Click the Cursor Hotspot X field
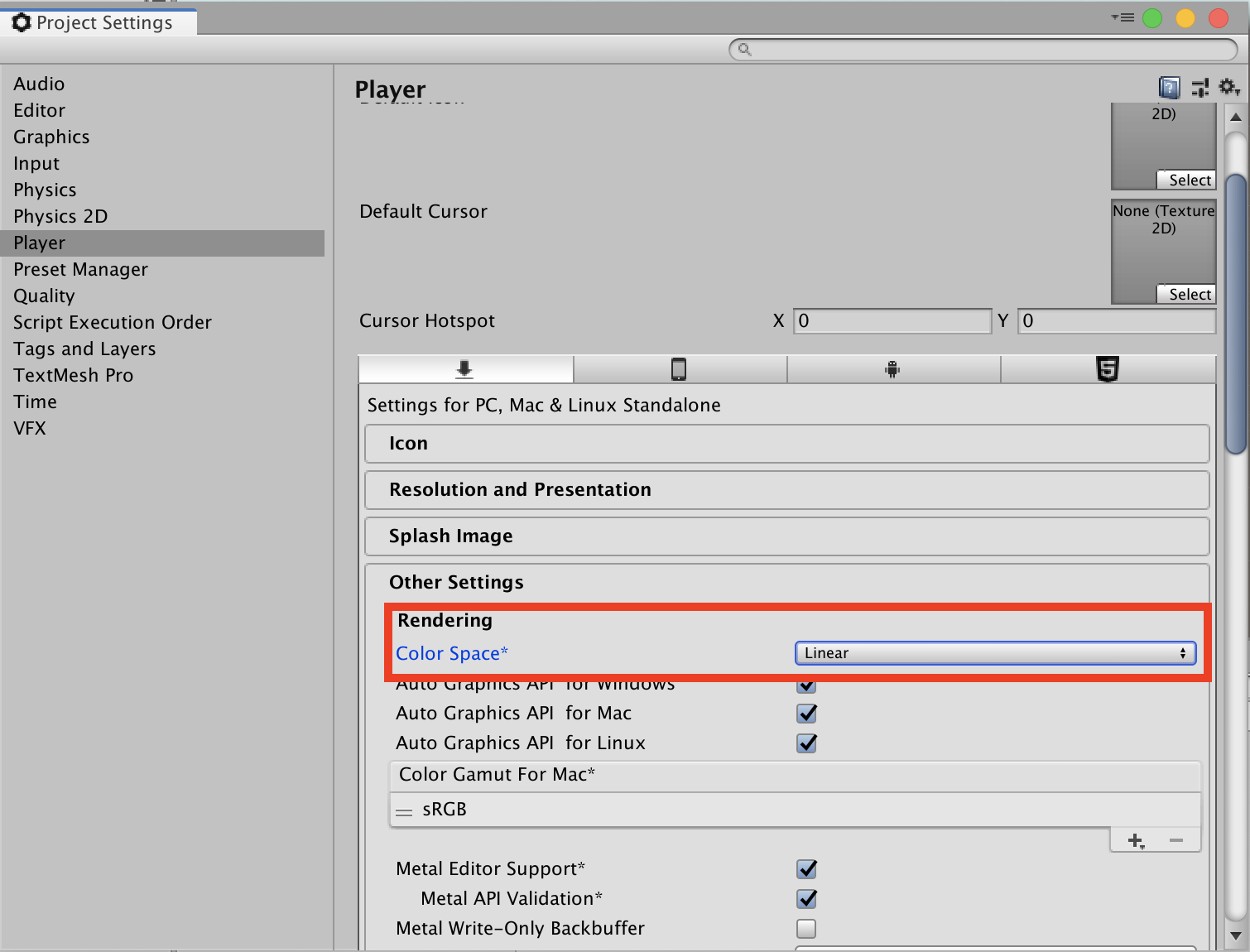Image resolution: width=1250 pixels, height=952 pixels. click(x=892, y=321)
